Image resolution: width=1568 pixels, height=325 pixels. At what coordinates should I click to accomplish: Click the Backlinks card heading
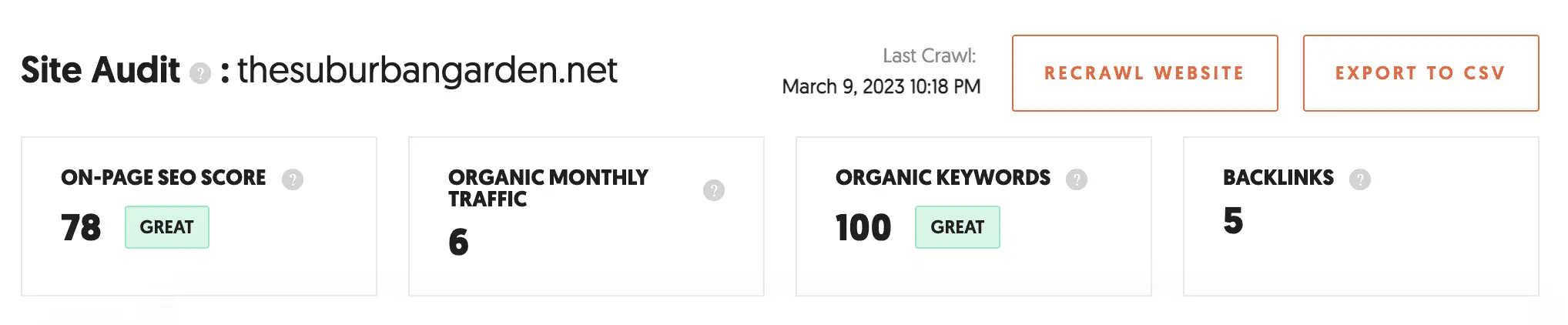pos(1278,178)
